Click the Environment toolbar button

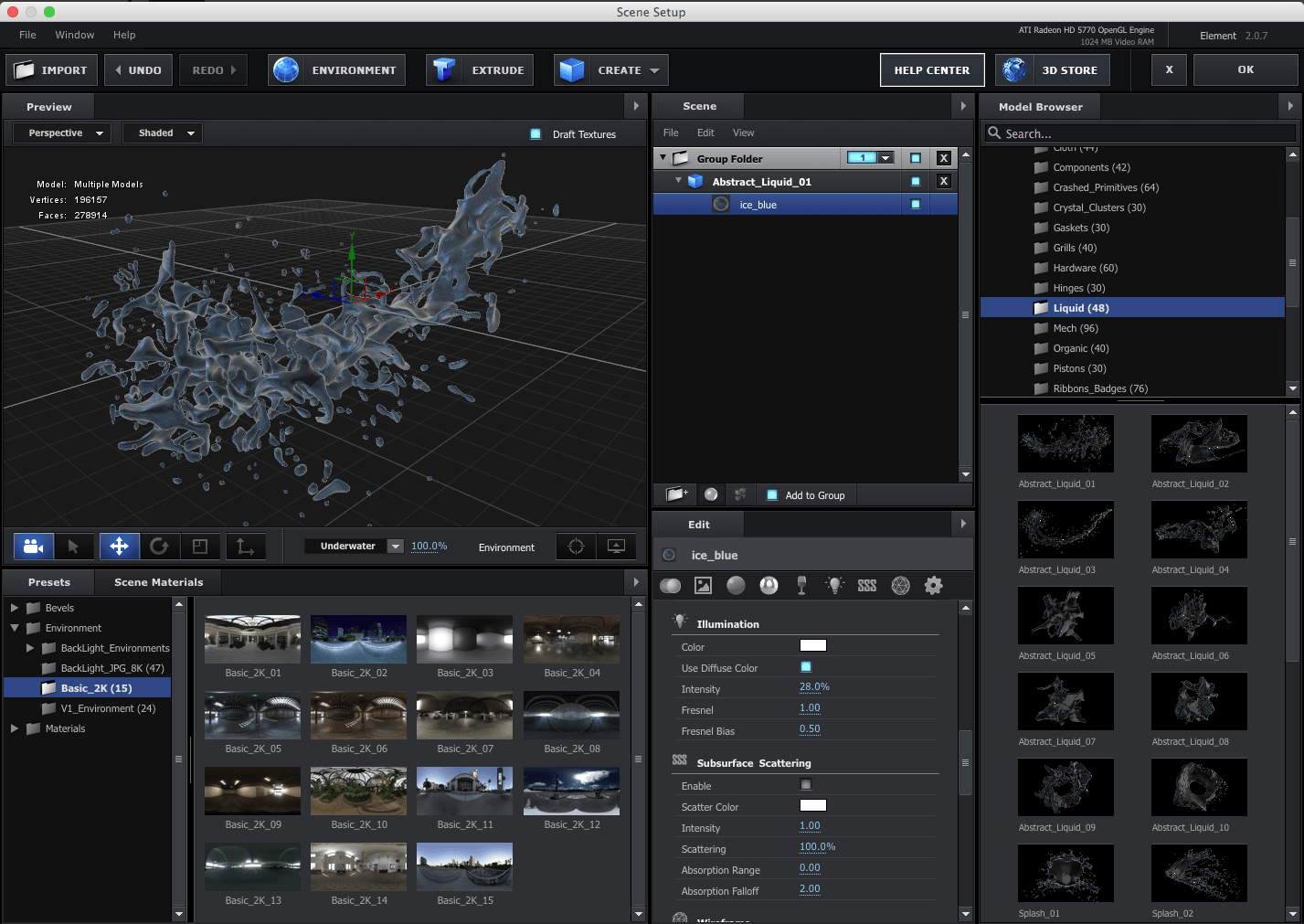point(336,70)
